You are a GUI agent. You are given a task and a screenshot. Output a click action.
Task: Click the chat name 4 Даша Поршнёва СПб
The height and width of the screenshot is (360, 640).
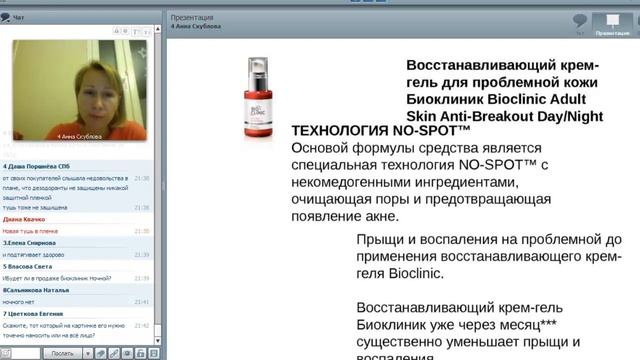point(36,167)
